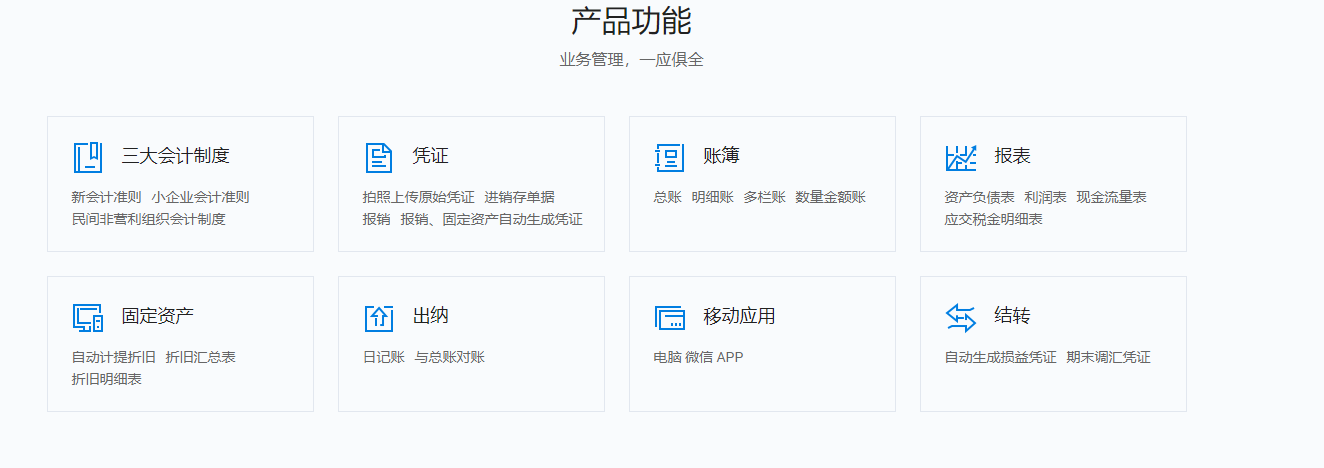Click the 出纳 cashier icon
Viewport: 1324px width, 468px height.
coord(379,317)
